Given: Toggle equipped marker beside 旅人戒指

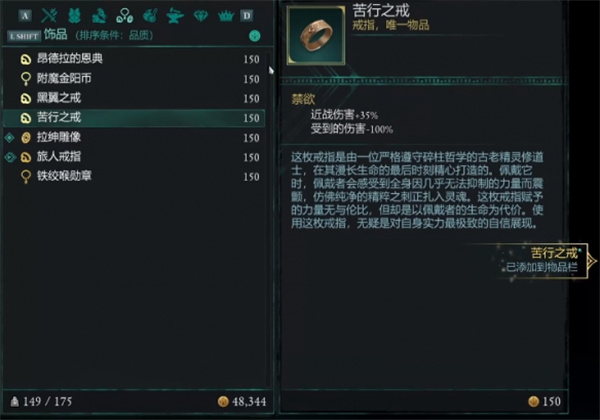Looking at the screenshot, I should tap(10, 157).
